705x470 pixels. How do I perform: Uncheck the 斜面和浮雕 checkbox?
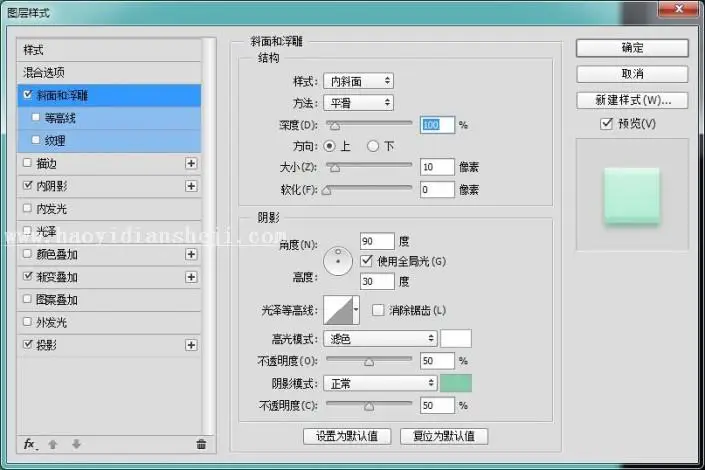(28, 94)
